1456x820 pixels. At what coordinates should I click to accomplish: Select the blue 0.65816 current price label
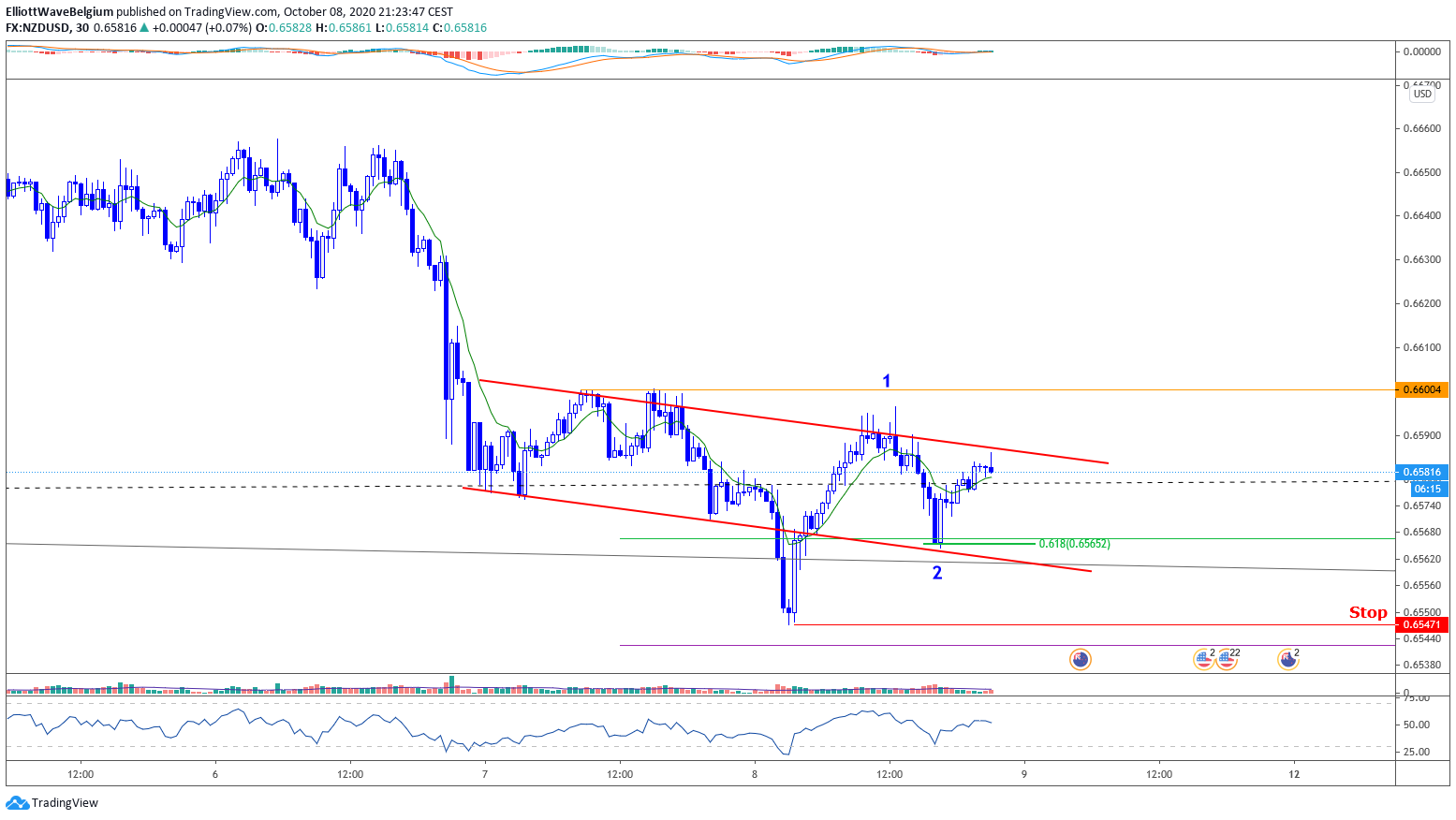coord(1421,472)
